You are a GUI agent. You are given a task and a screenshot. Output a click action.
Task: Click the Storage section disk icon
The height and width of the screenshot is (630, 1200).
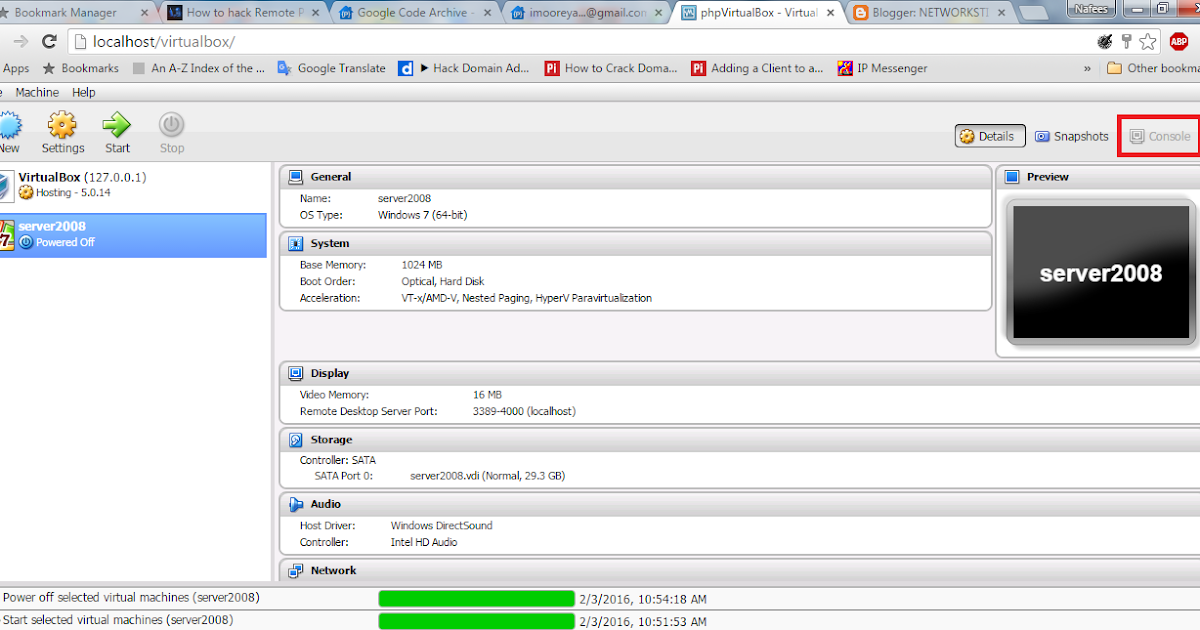click(x=296, y=439)
